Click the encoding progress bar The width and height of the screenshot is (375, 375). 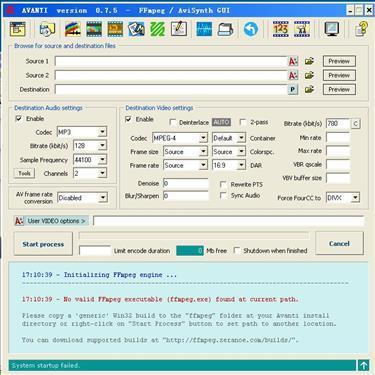coord(194,236)
